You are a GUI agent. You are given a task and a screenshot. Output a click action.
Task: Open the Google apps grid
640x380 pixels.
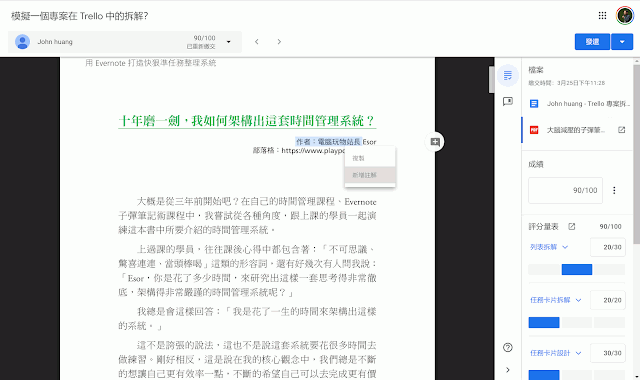(x=602, y=16)
